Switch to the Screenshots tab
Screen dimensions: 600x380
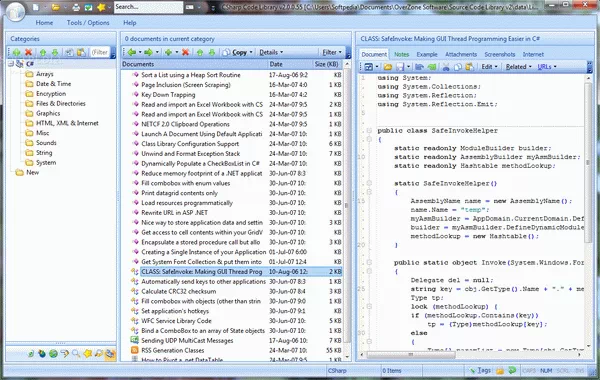499,55
